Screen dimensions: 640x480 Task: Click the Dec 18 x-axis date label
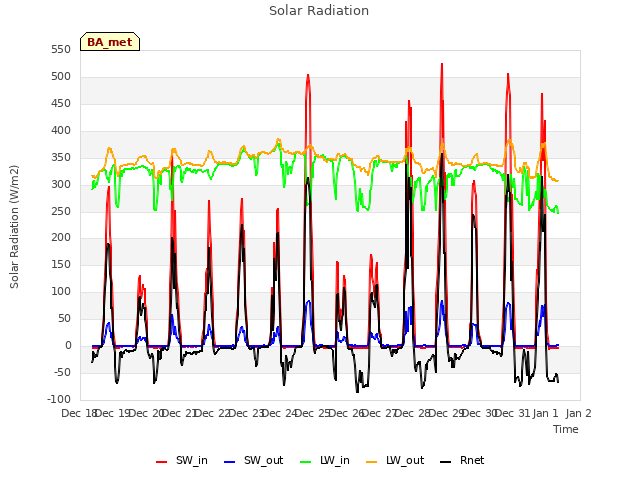click(78, 413)
